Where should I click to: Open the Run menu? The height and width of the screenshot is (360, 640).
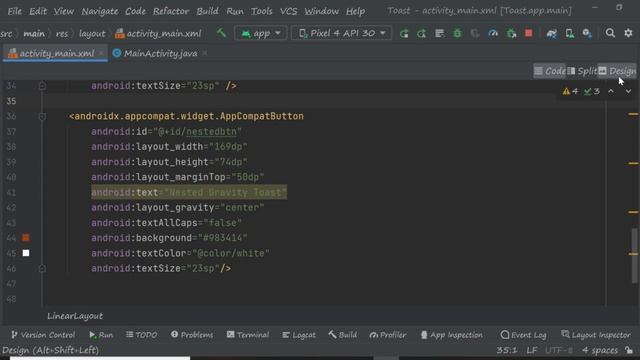coord(235,11)
